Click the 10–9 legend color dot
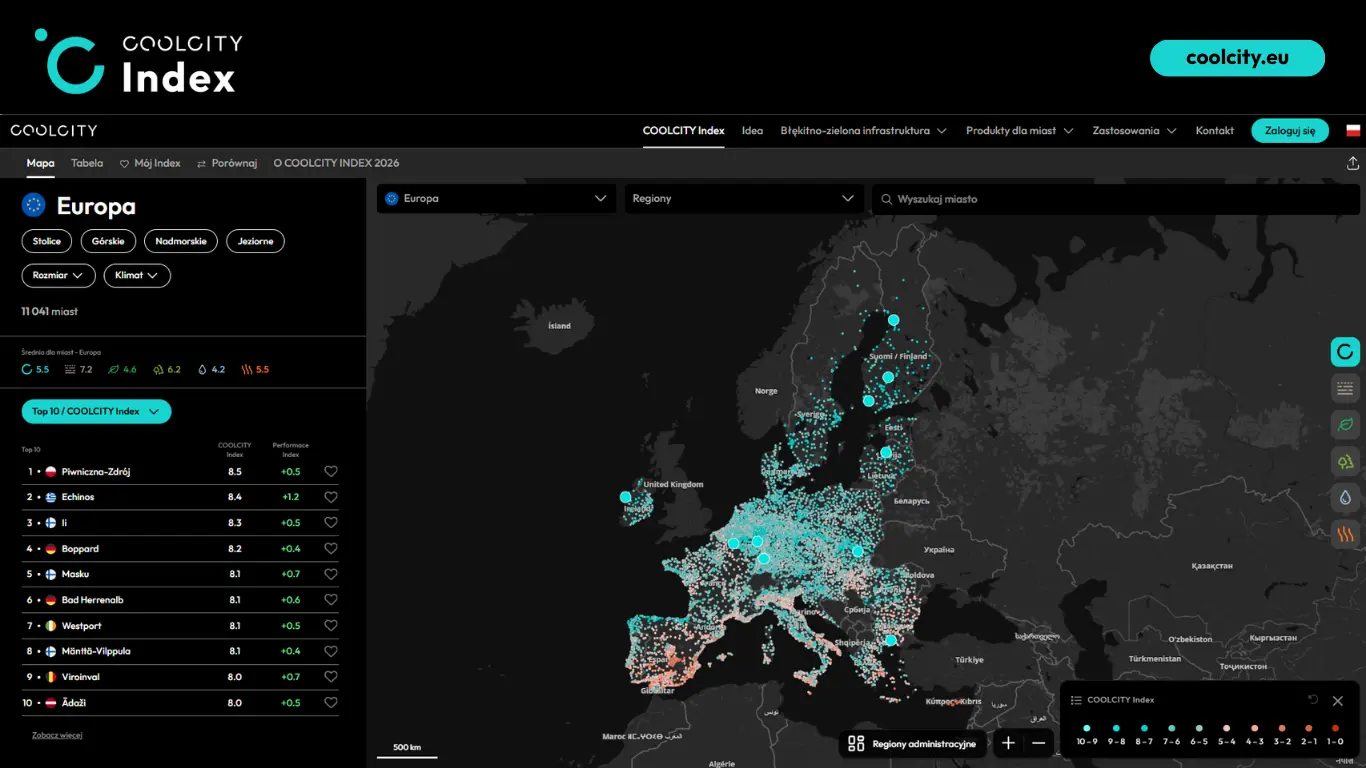 point(1086,728)
